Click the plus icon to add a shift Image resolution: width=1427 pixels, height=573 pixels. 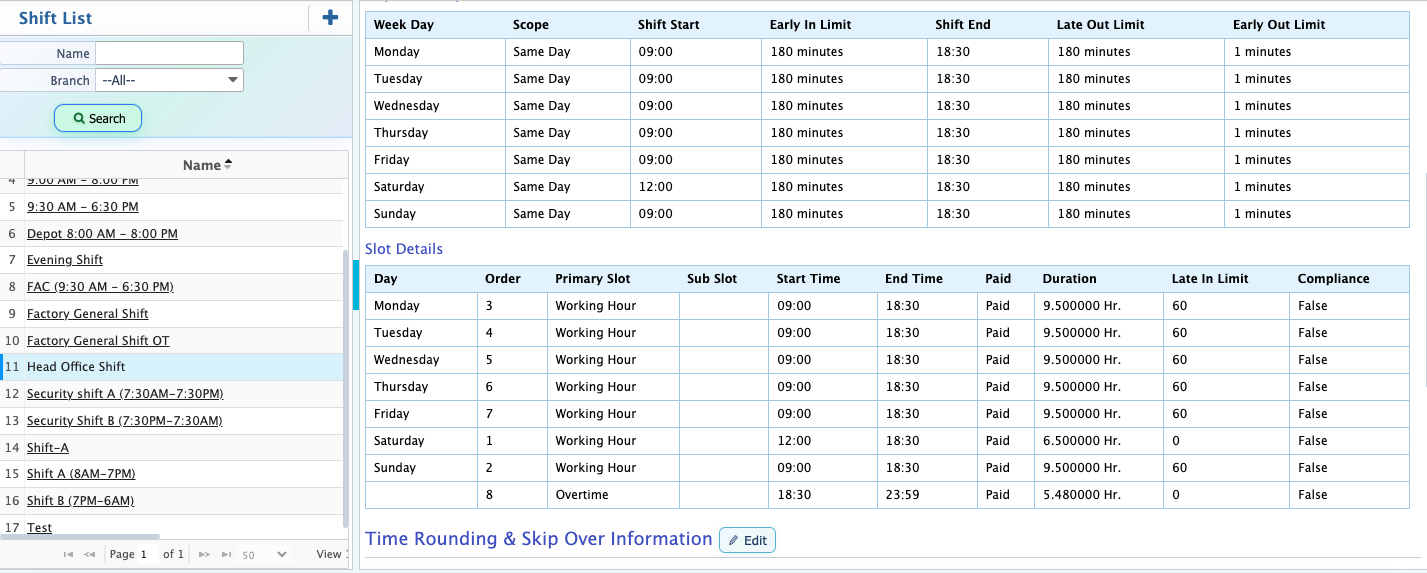pos(330,17)
